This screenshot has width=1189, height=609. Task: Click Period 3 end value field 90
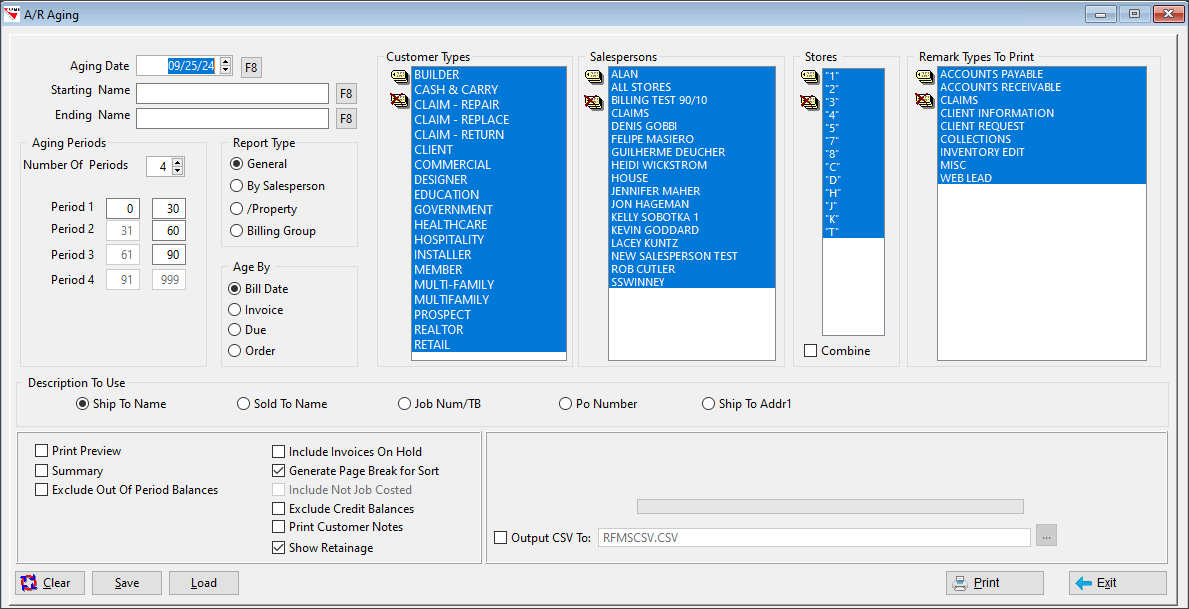[x=169, y=256]
